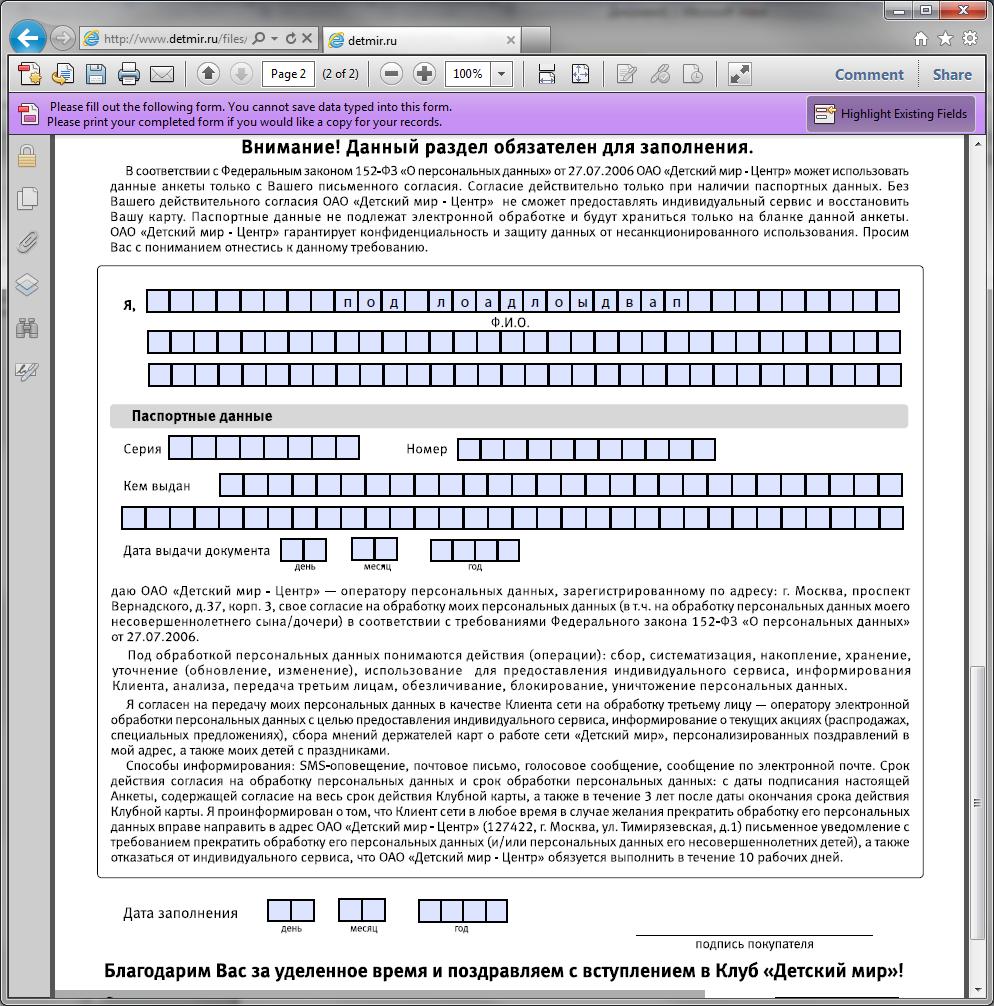Click the 100% zoom value field
This screenshot has height=1006, width=994.
[x=468, y=74]
